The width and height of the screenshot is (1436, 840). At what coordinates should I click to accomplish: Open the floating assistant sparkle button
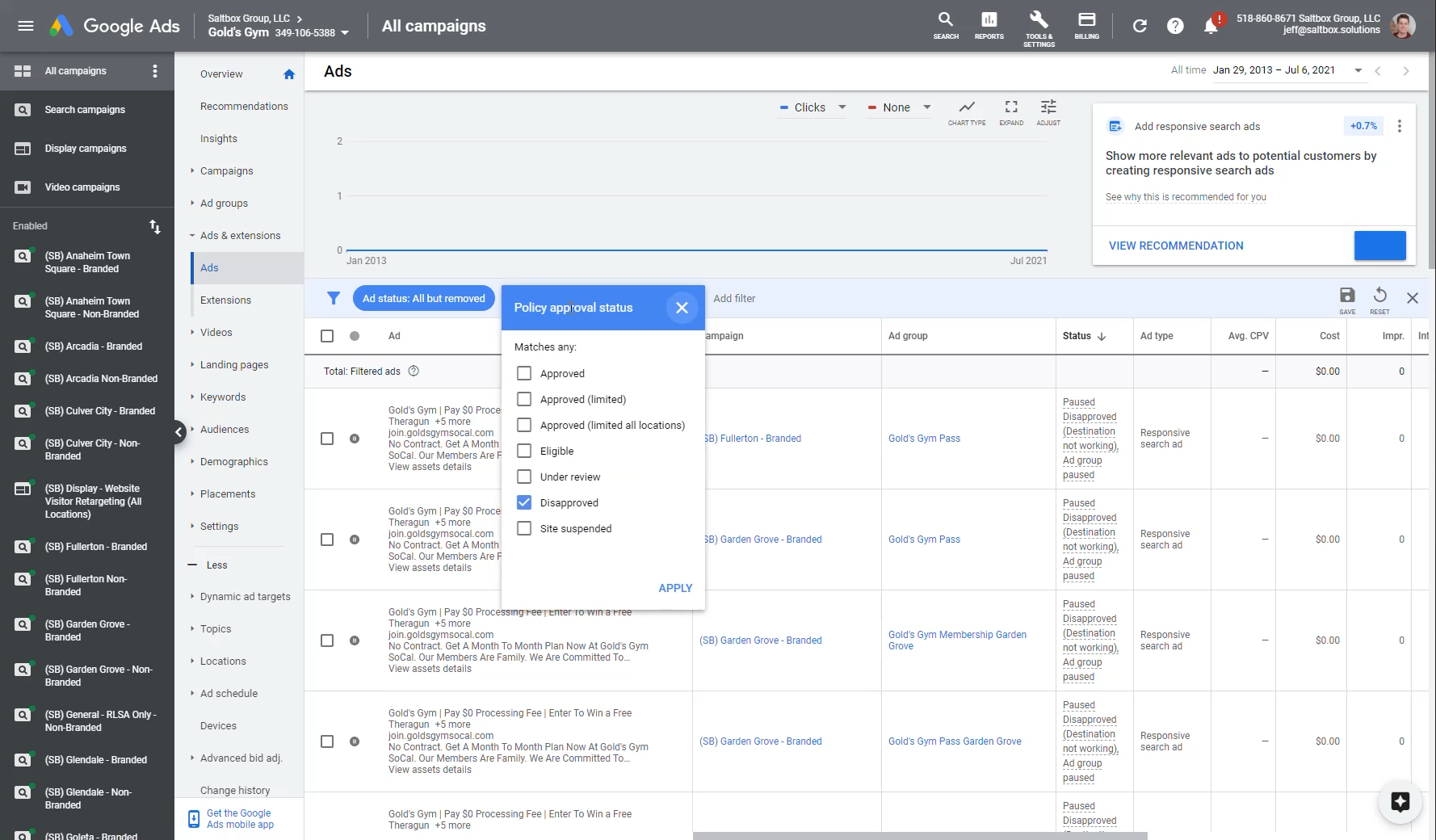click(x=1400, y=801)
